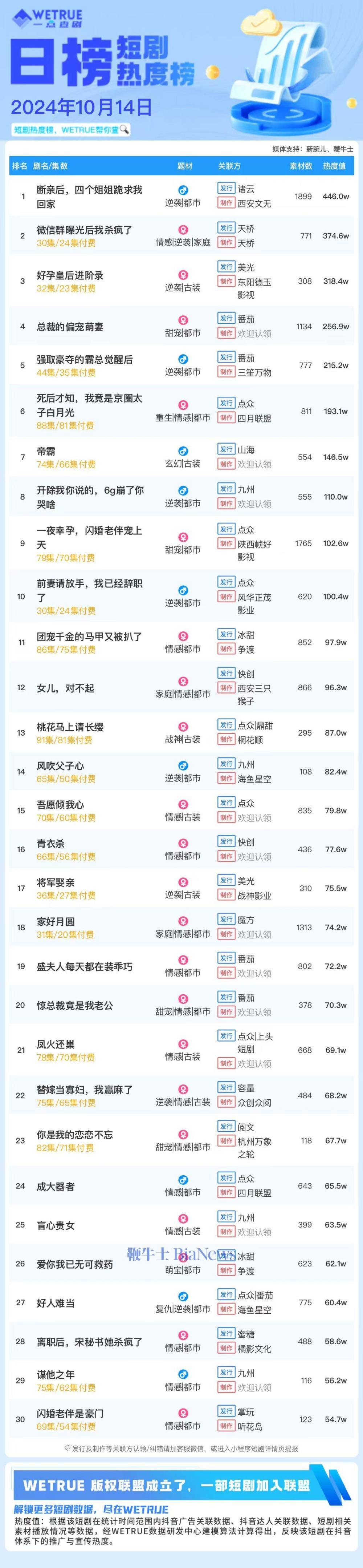The width and height of the screenshot is (363, 1568).
Task: Click 欢迎认领 in the 总裁的偏宠萌妻 row
Action: pyautogui.click(x=254, y=334)
